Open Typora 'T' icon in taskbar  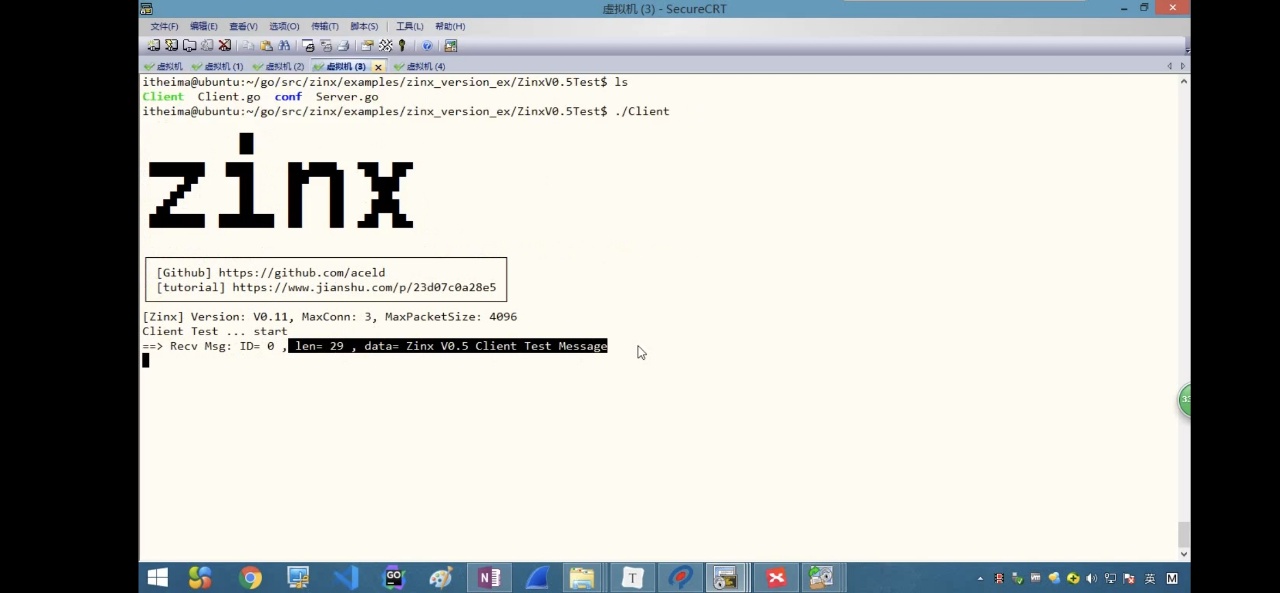tap(632, 578)
